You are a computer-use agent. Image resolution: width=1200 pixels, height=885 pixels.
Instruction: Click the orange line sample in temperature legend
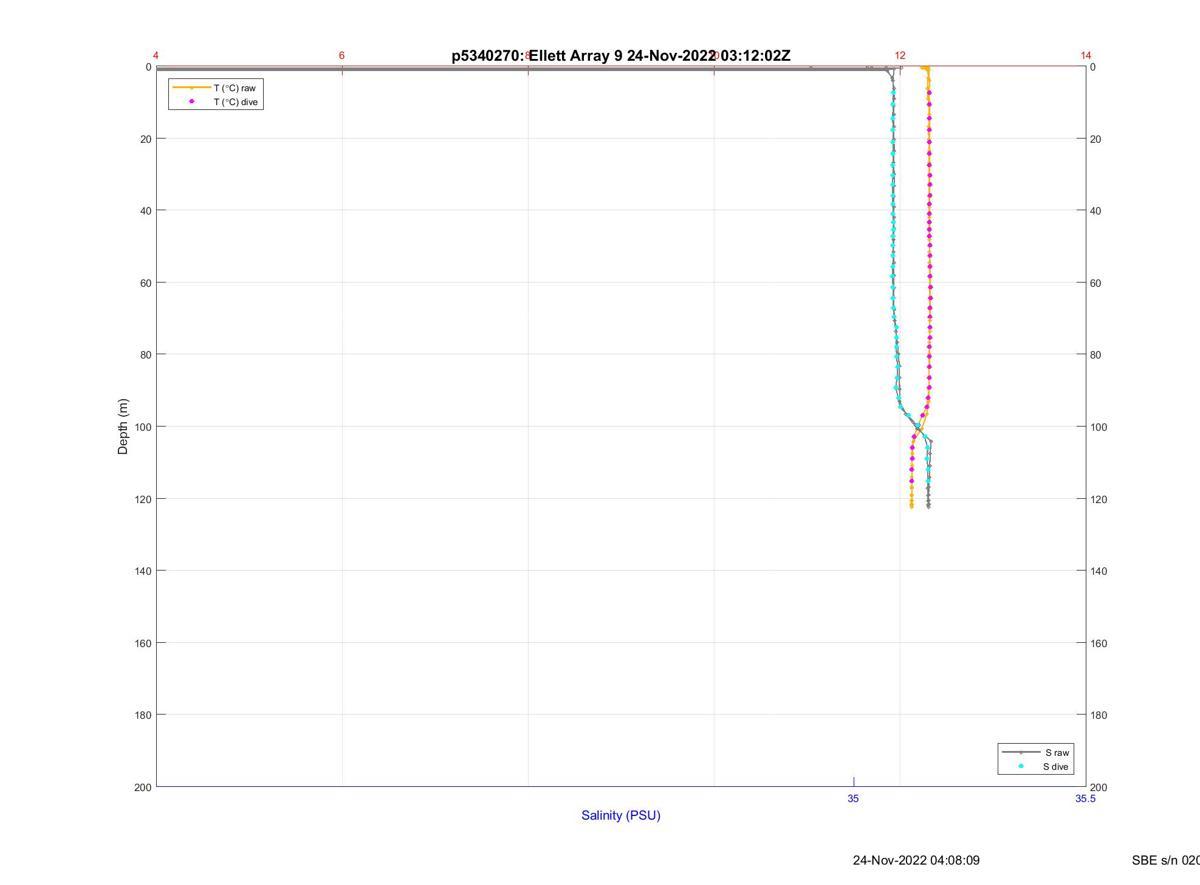[192, 88]
